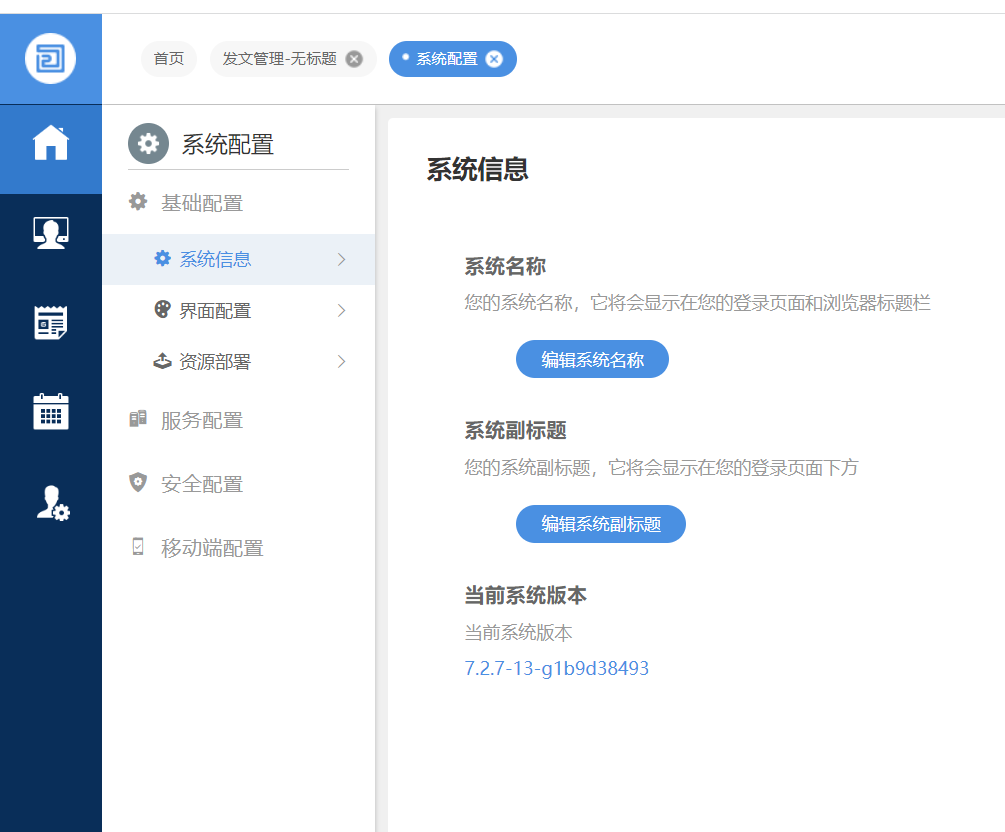Switch to the 首页 tab
Viewport: 1005px width, 832px height.
pyautogui.click(x=169, y=59)
